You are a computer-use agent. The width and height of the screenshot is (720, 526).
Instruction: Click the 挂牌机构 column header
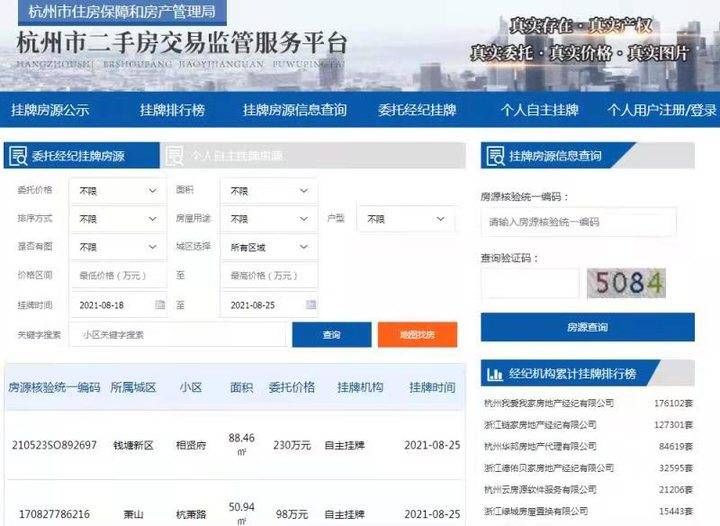pos(360,388)
